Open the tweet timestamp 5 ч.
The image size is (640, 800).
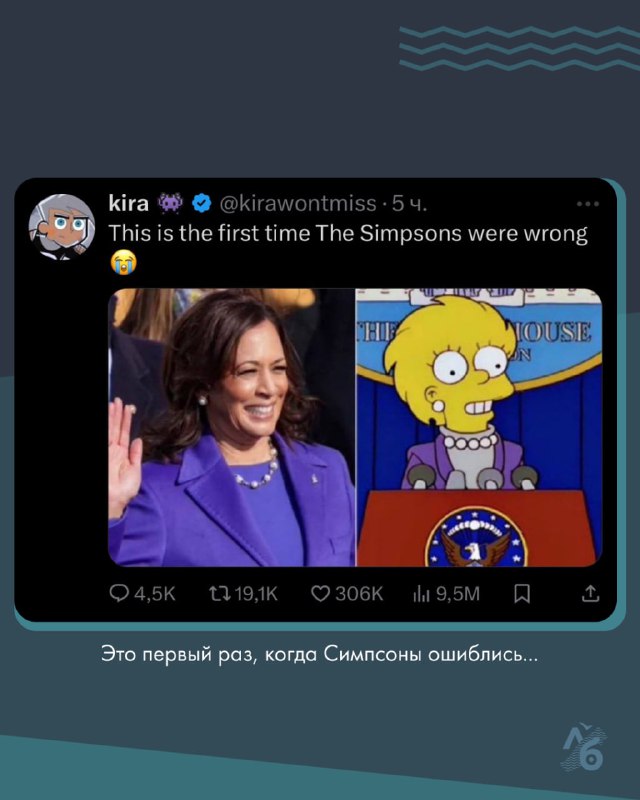pyautogui.click(x=409, y=204)
